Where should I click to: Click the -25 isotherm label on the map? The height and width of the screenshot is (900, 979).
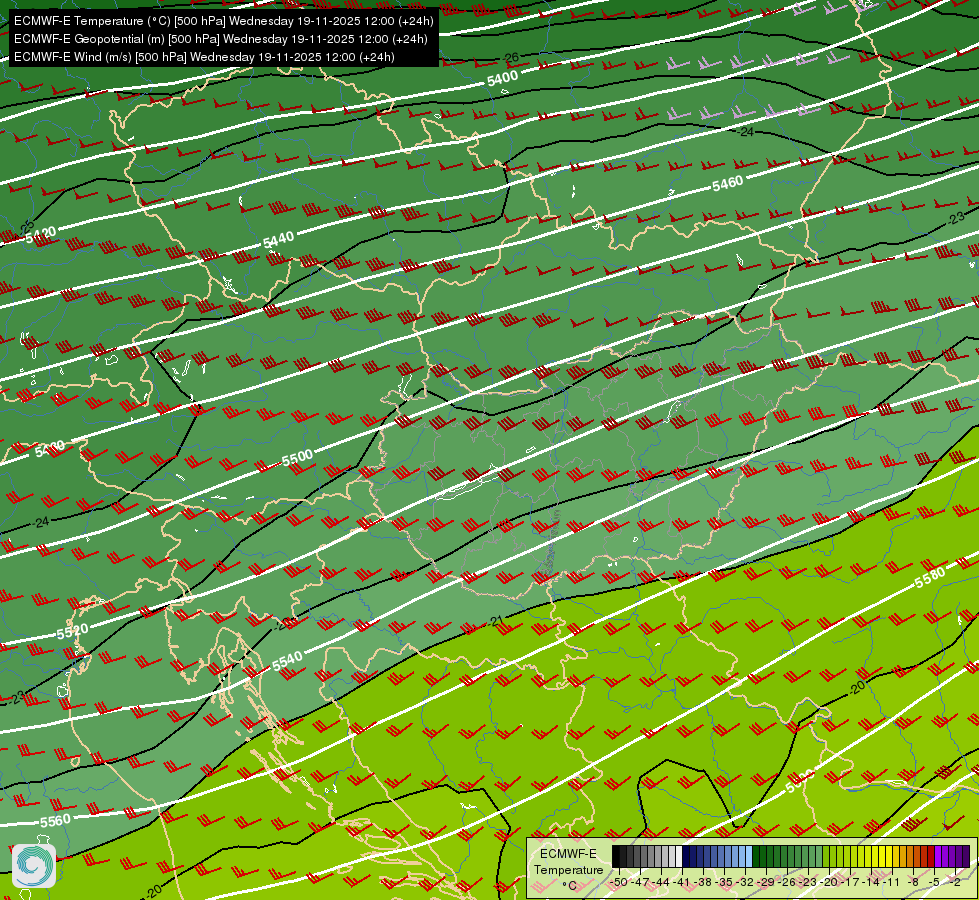point(27,228)
